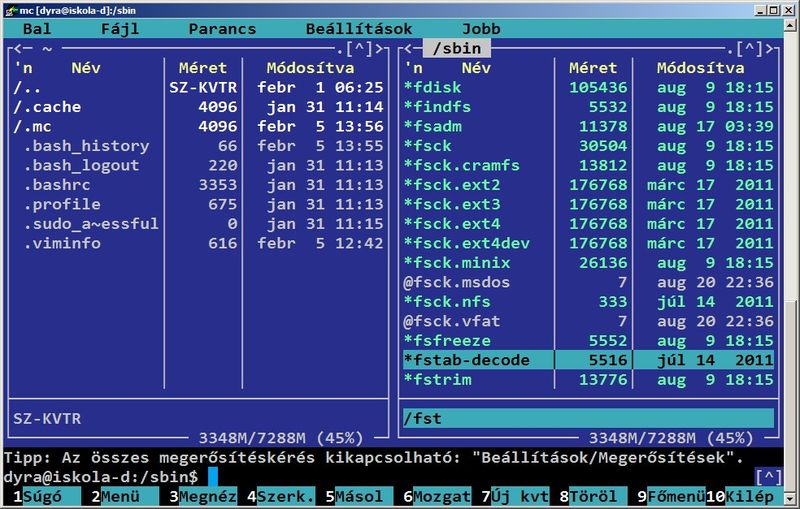The width and height of the screenshot is (800, 509).
Task: Sort right panel by Módosítva column
Action: pyautogui.click(x=701, y=68)
